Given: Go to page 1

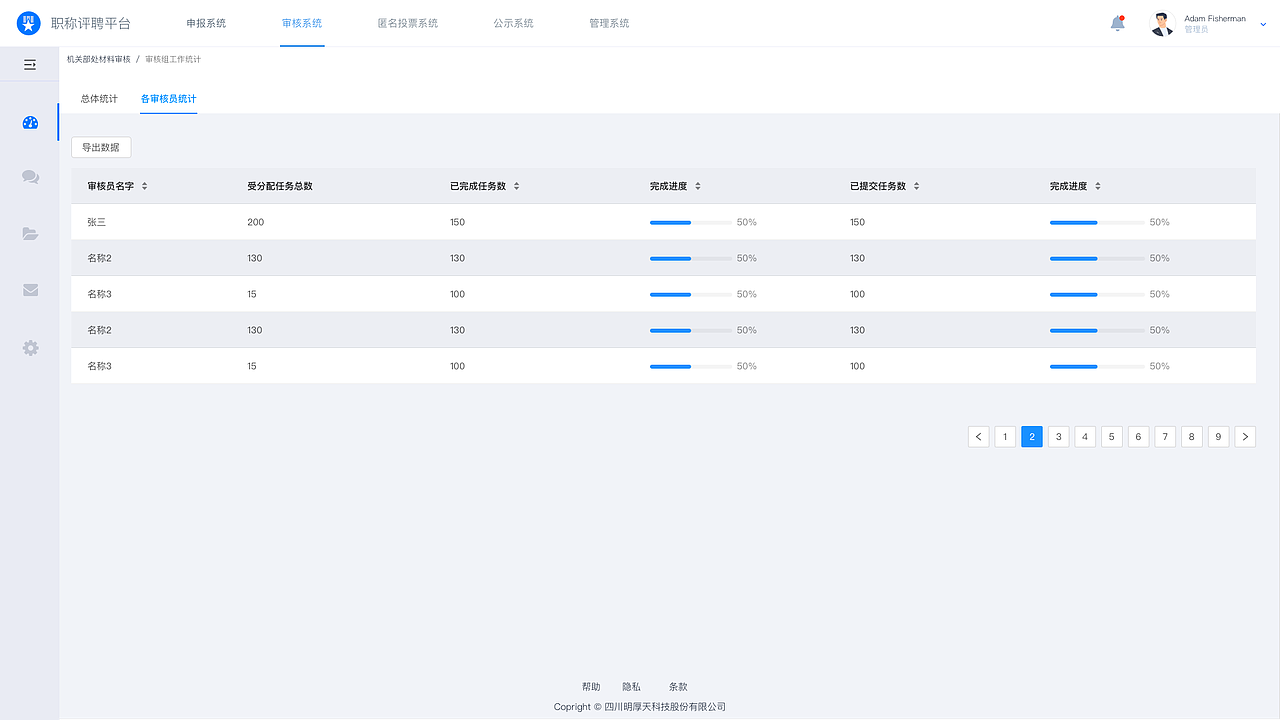Looking at the screenshot, I should coord(1005,436).
